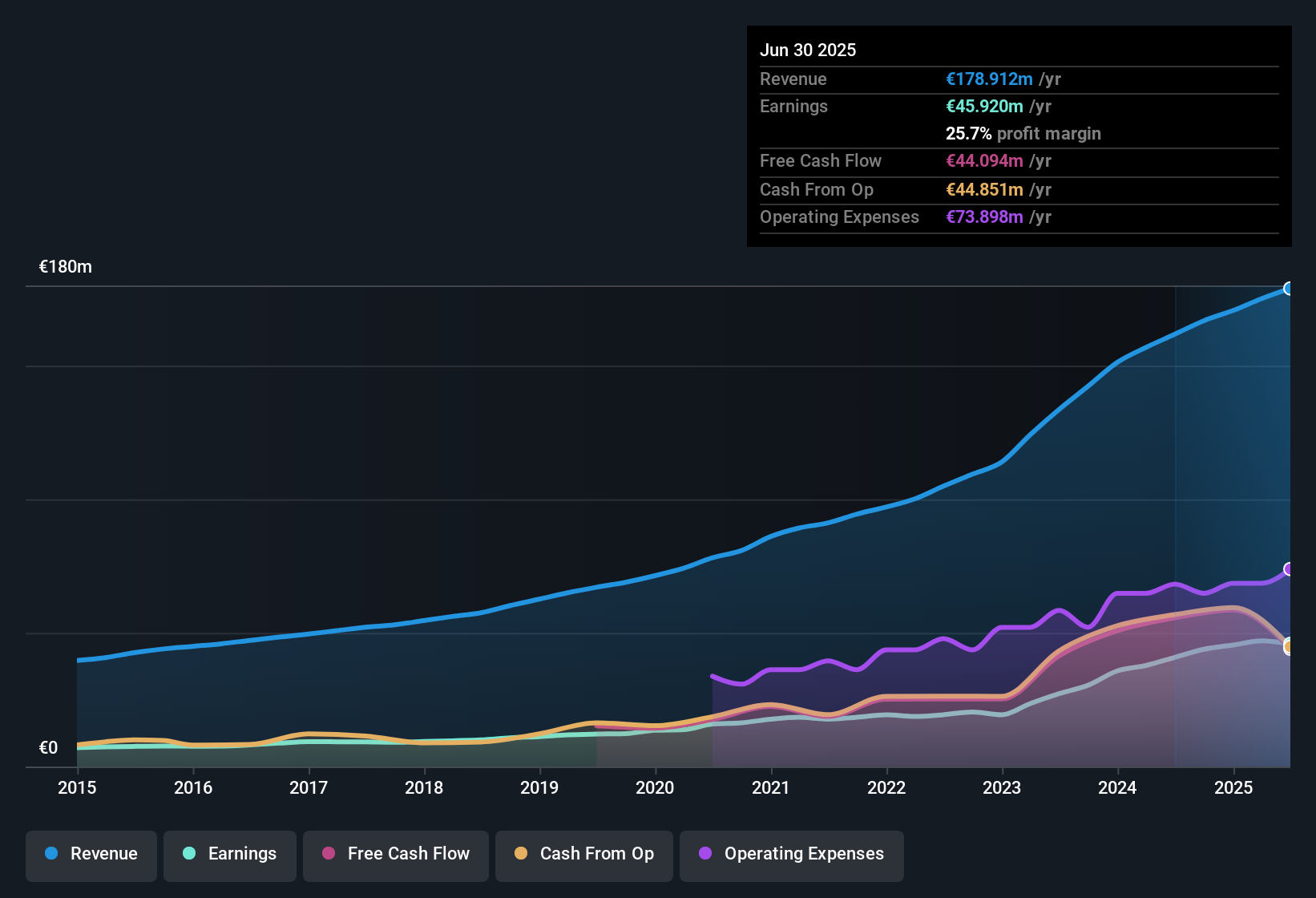Click the 2023 x-axis label
The image size is (1316, 898).
1002,787
